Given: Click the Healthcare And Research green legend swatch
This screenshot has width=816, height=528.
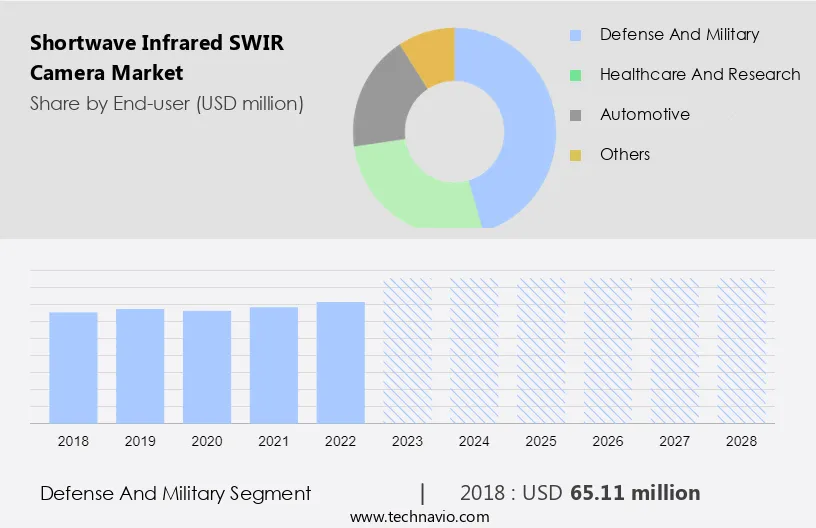Looking at the screenshot, I should click(575, 75).
